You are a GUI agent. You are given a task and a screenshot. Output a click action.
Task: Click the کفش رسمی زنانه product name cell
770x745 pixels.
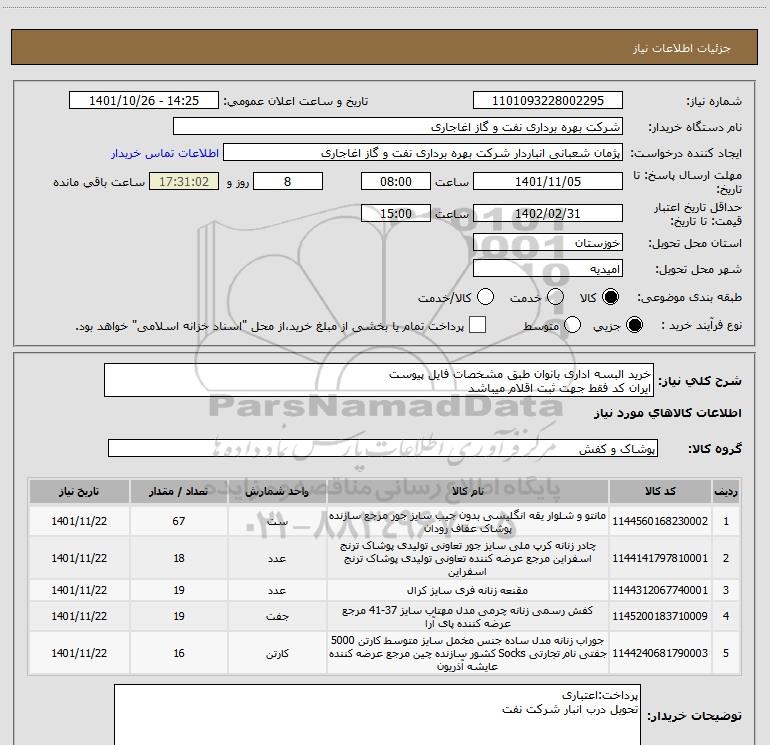(468, 616)
